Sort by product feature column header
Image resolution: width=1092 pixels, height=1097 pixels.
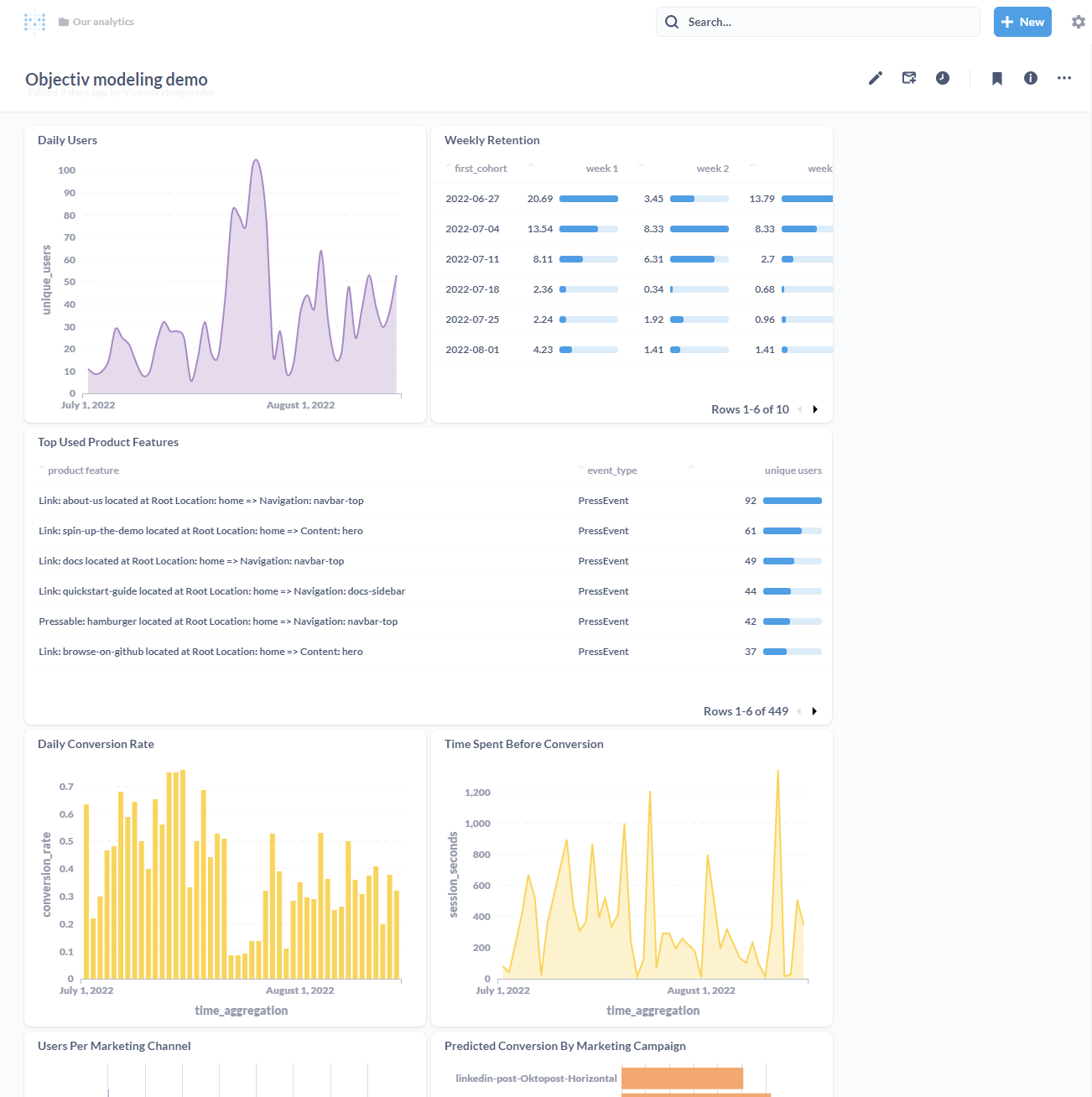[83, 471]
